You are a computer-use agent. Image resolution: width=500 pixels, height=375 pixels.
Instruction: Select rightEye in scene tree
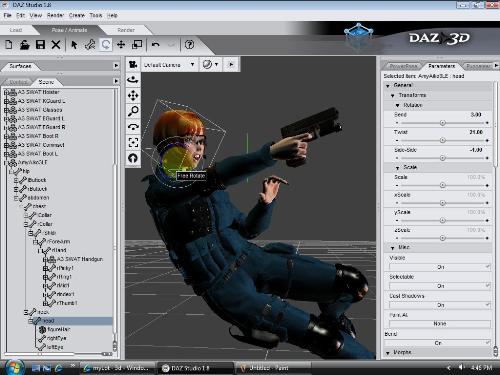tap(56, 338)
